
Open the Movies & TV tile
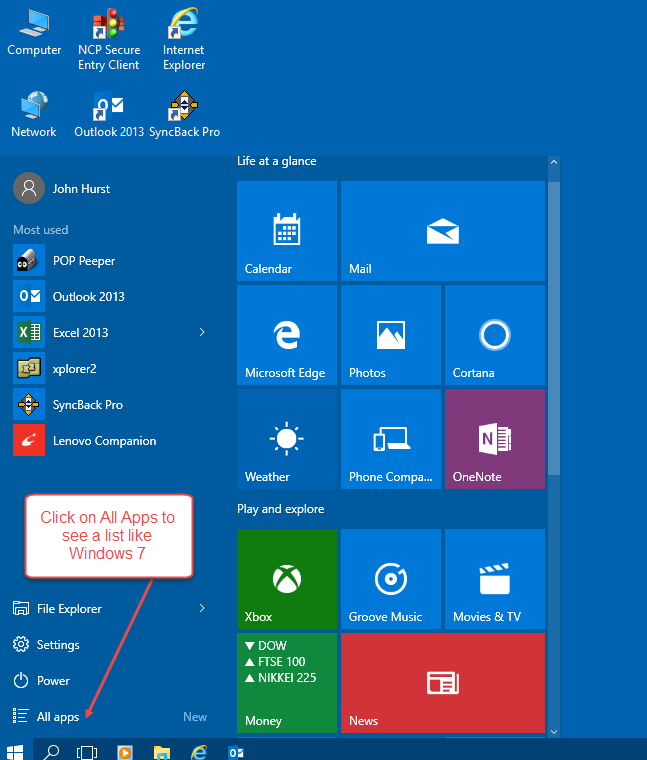click(495, 579)
